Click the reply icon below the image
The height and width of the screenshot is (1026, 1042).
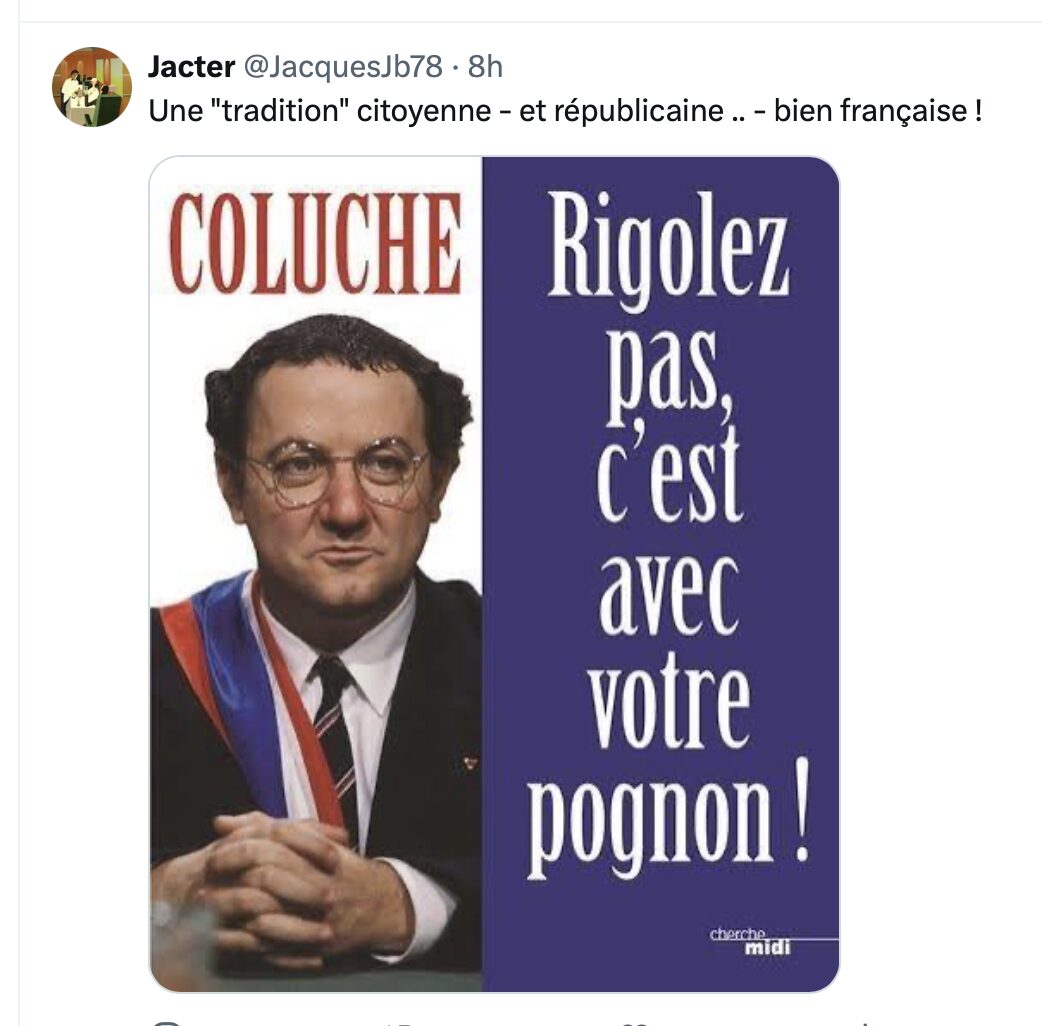(x=166, y=1023)
